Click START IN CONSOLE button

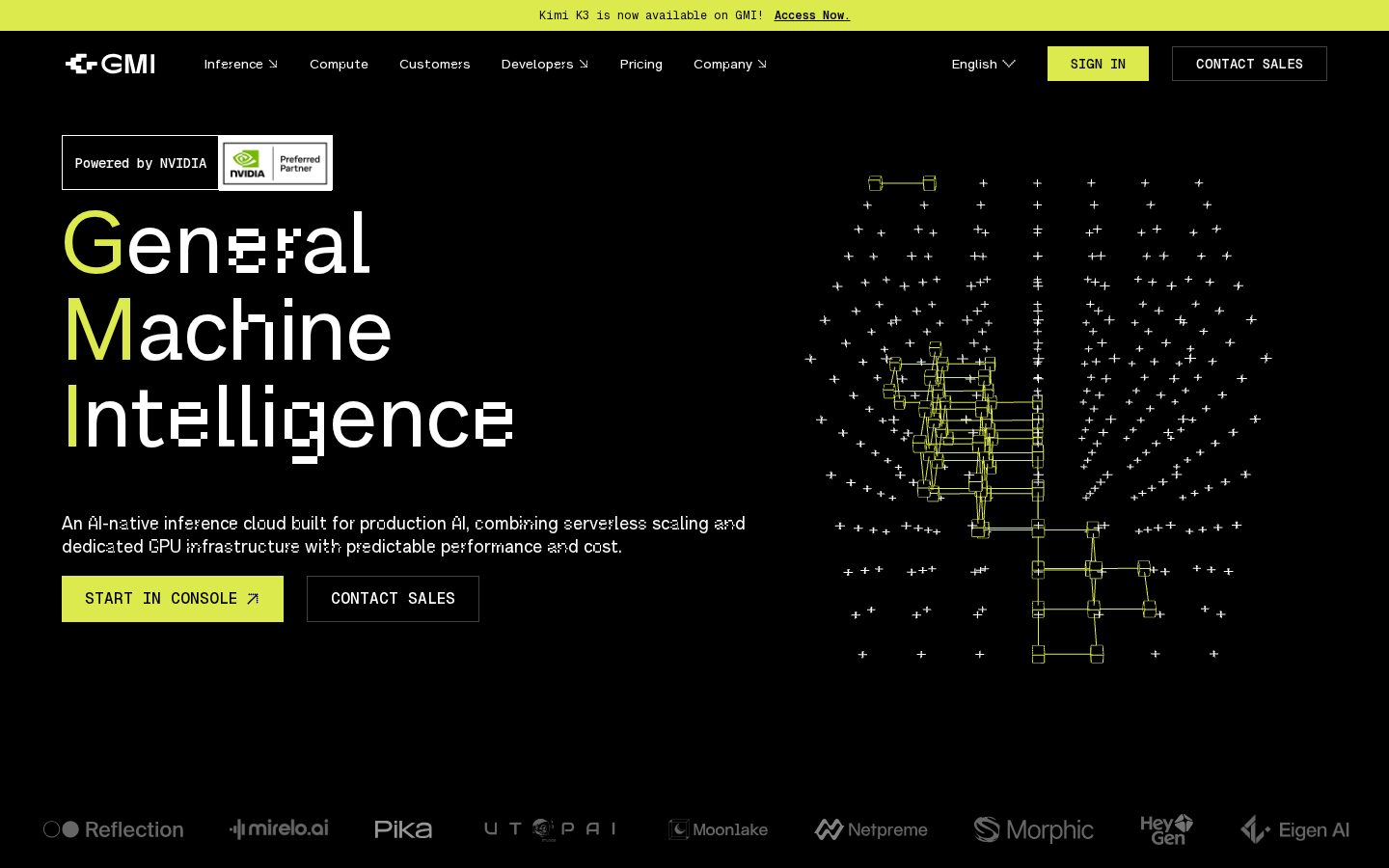(x=173, y=599)
